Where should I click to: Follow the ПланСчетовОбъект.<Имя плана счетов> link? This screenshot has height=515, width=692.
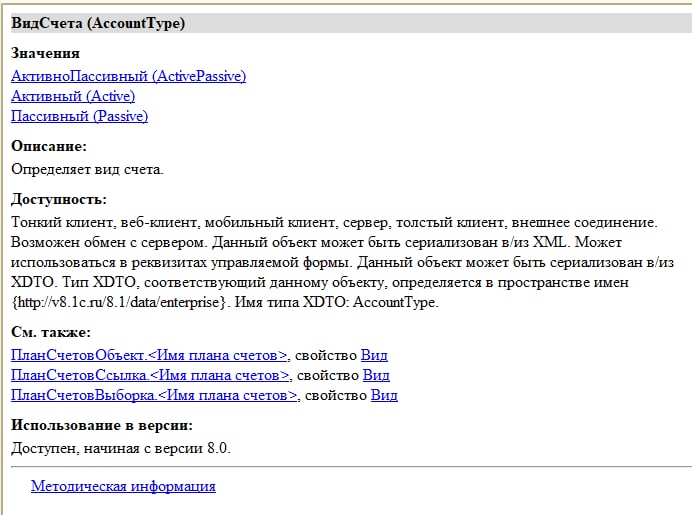(x=149, y=355)
